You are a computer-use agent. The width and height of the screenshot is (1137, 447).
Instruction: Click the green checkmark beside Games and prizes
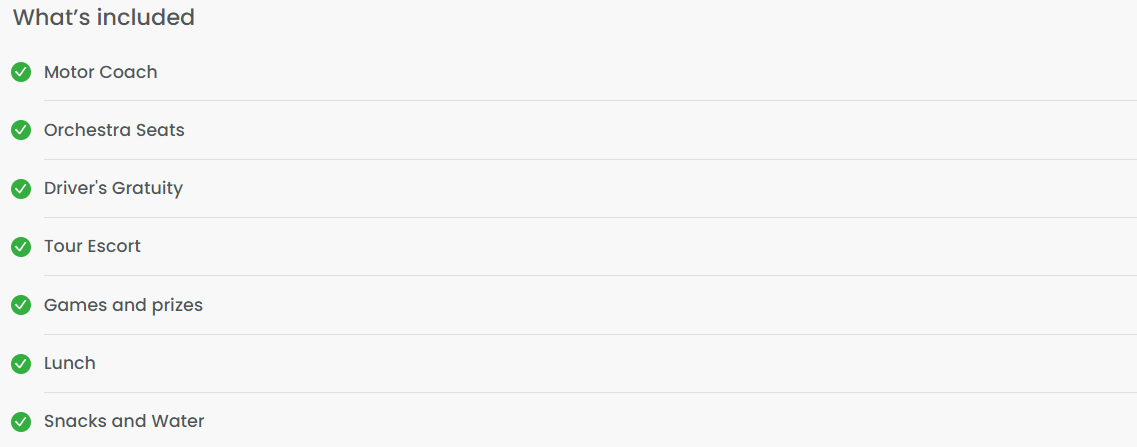[x=21, y=305]
